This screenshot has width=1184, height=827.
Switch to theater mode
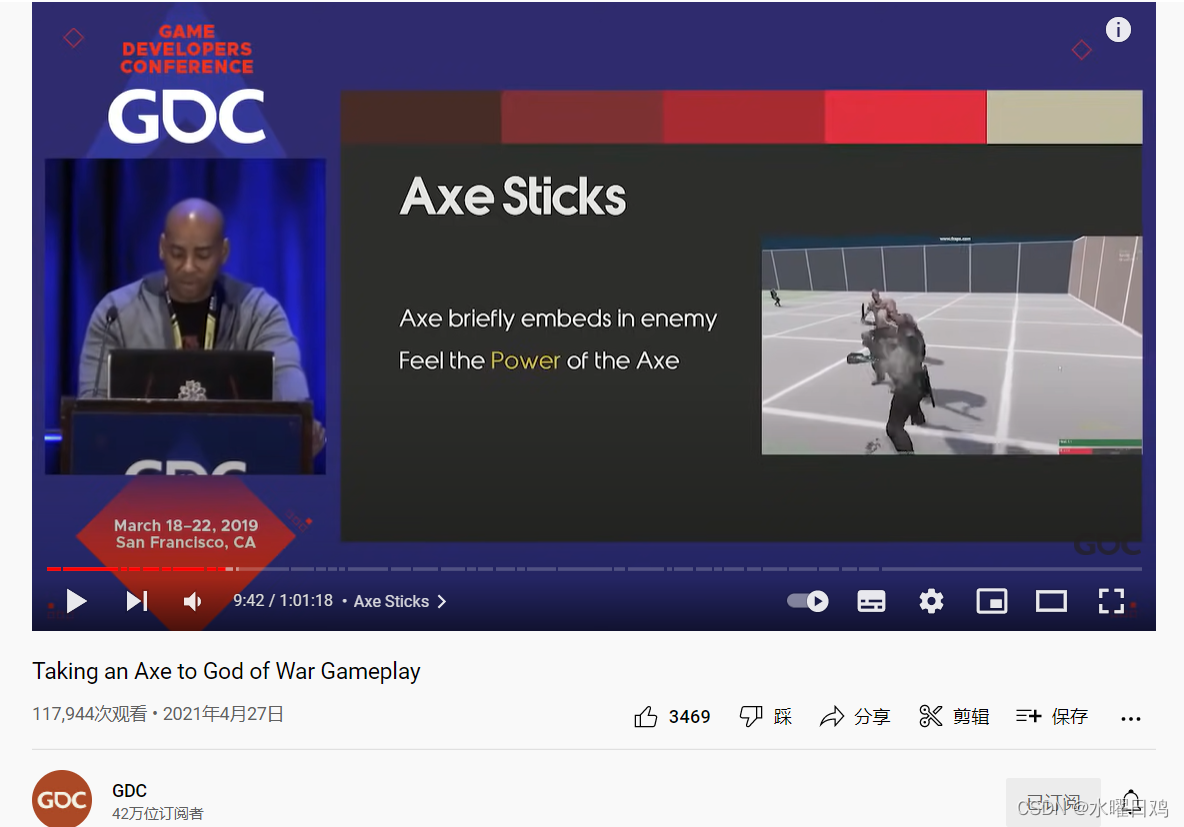(1051, 601)
